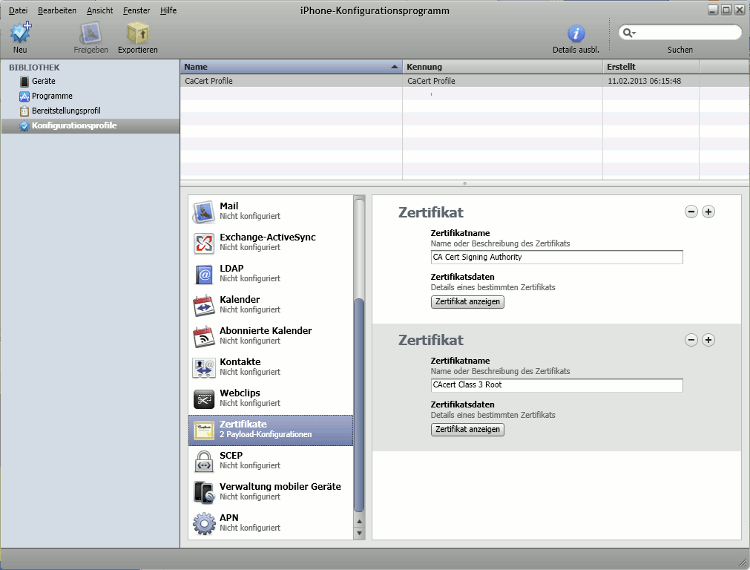Screen dimensions: 750x570
Task: Remove first certificate with minus button
Action: 690,212
